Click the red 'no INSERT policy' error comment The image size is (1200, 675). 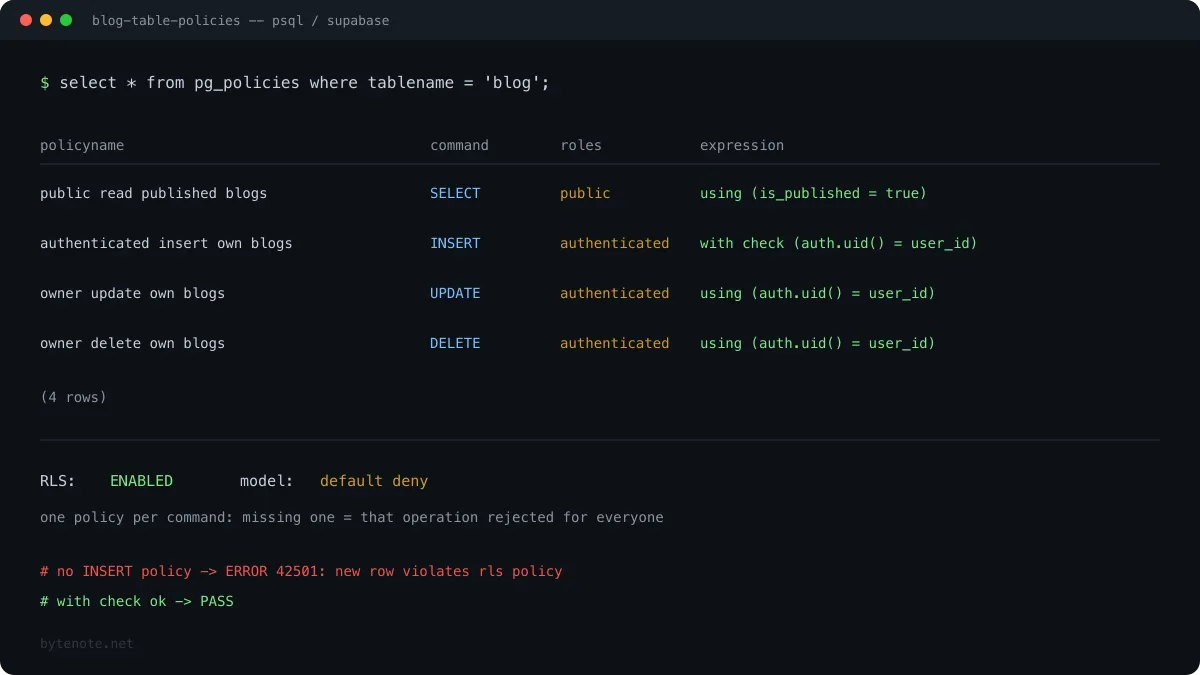tap(301, 571)
